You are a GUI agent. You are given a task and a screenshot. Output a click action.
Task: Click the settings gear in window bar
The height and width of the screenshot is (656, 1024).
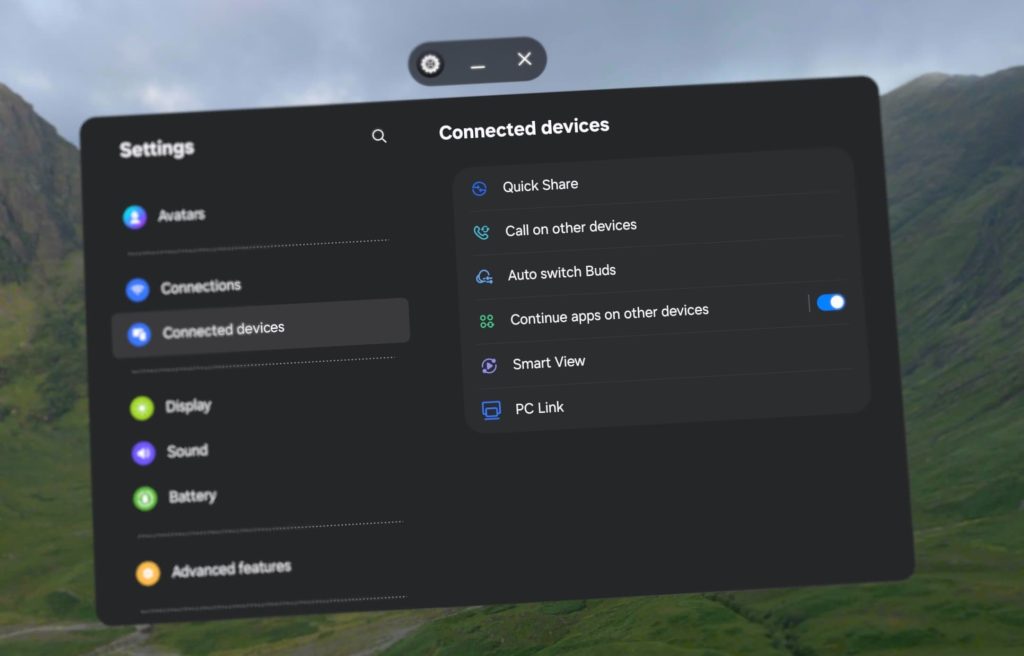(430, 65)
